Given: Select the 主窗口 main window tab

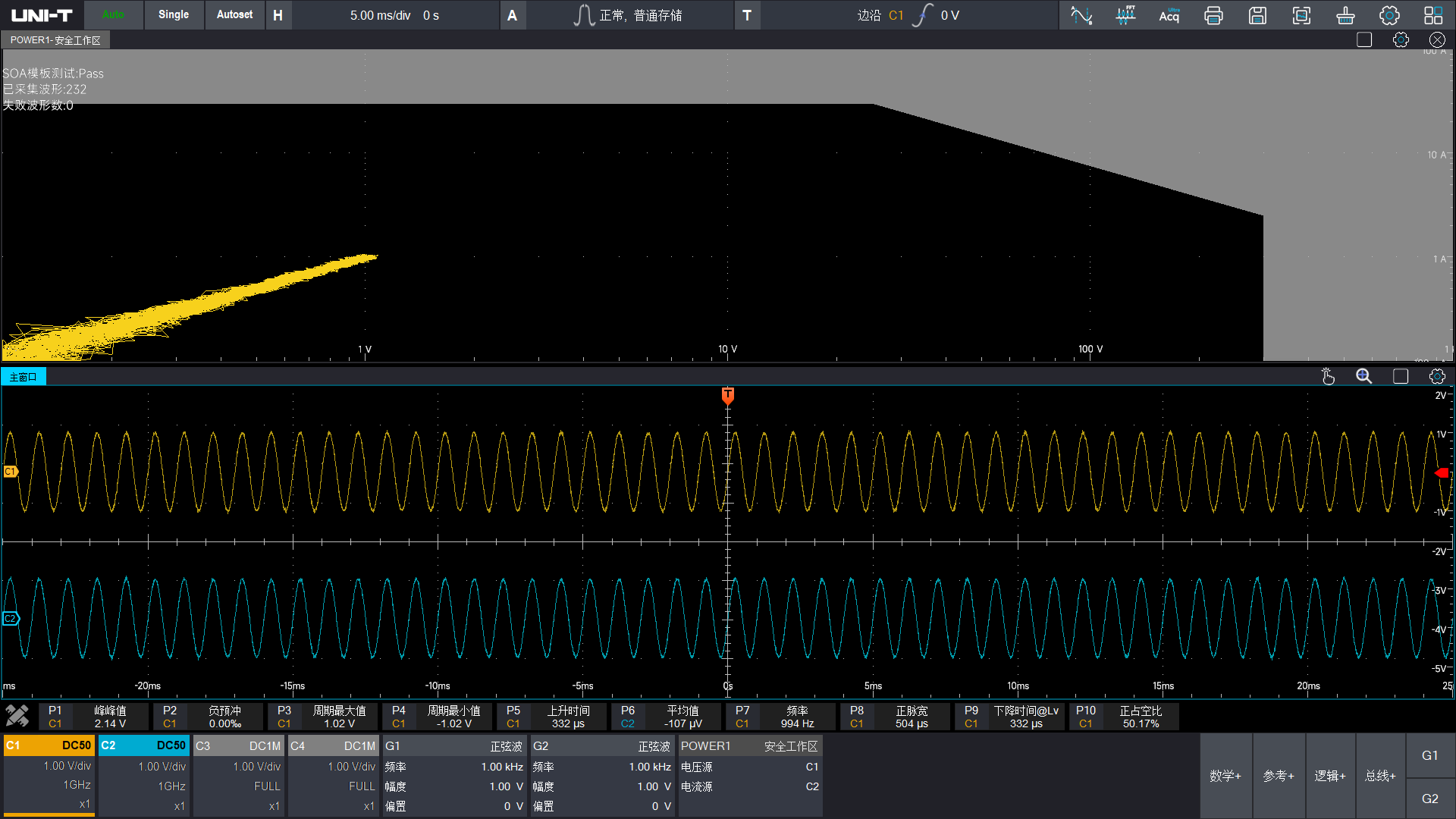Looking at the screenshot, I should coord(24,377).
